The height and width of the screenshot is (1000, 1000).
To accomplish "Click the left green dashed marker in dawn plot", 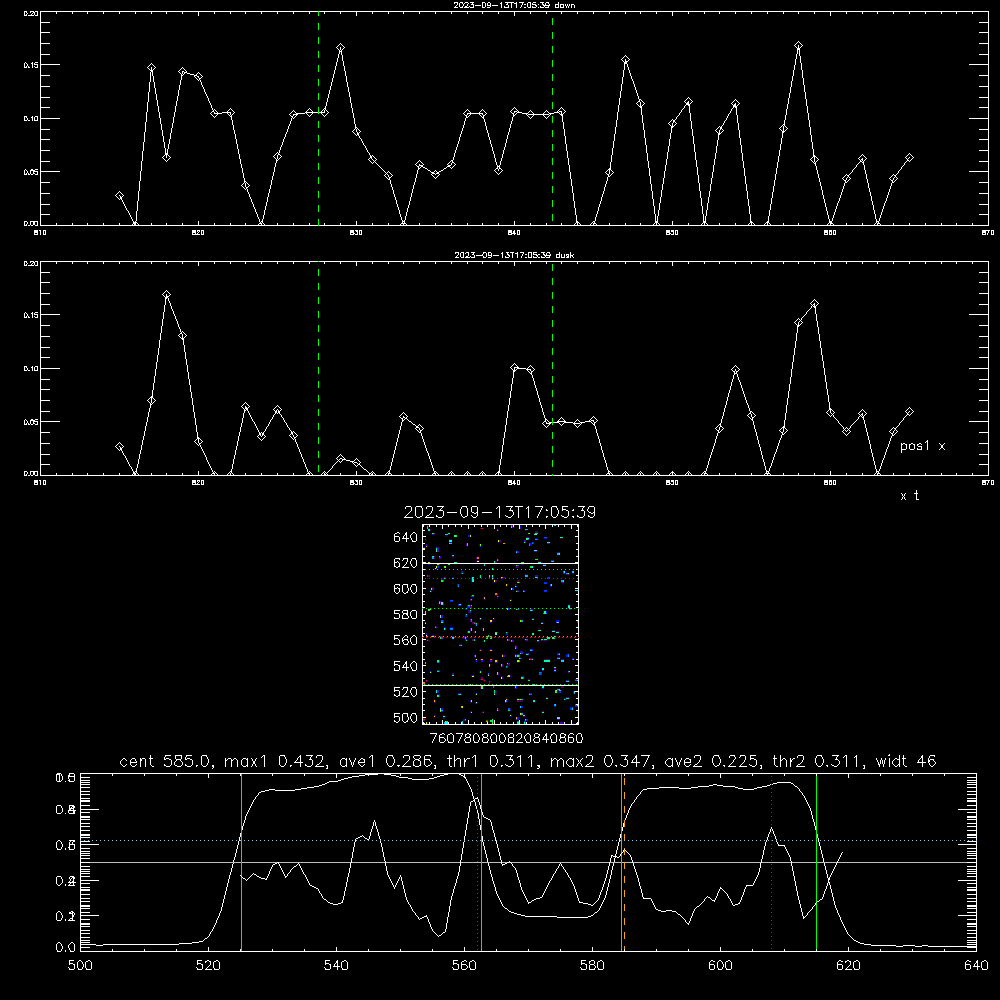I will tap(318, 118).
